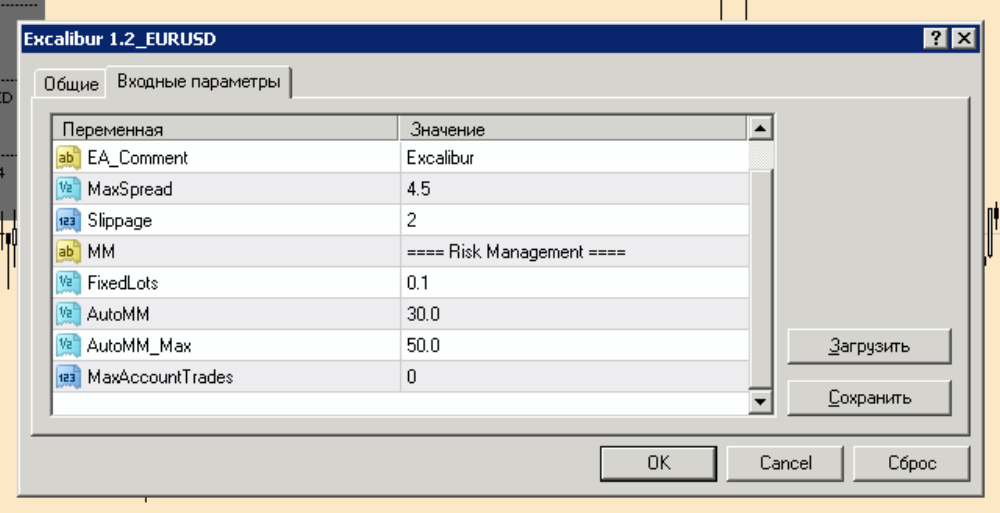Image resolution: width=1000 pixels, height=513 pixels.
Task: Click the Значение column header
Action: tap(573, 130)
